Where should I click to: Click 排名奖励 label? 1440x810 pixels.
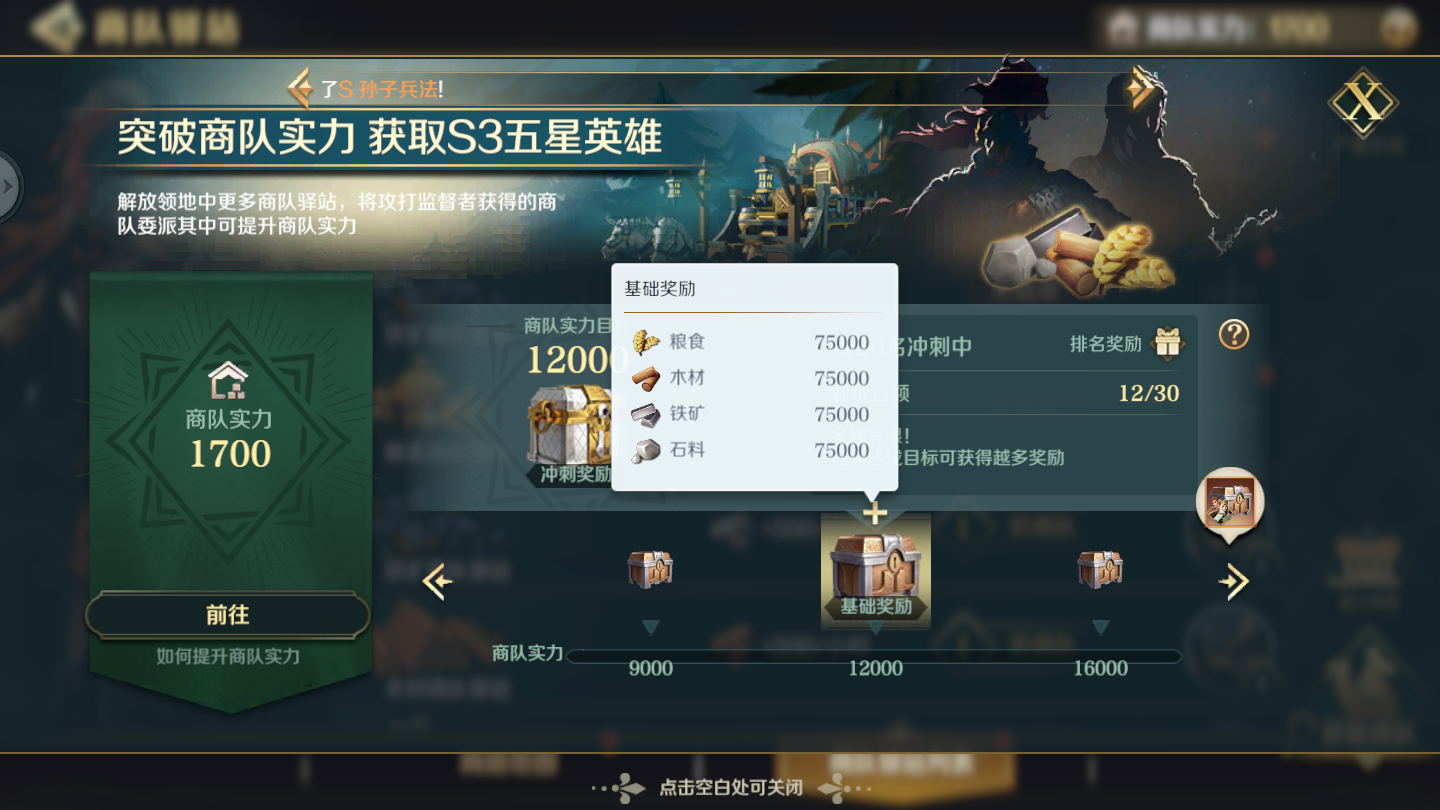point(1105,344)
